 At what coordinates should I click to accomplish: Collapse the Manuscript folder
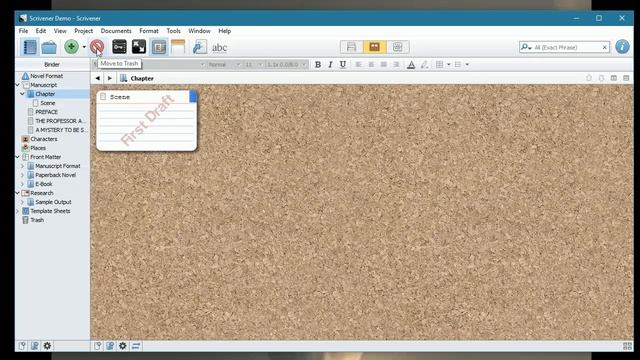pos(18,85)
